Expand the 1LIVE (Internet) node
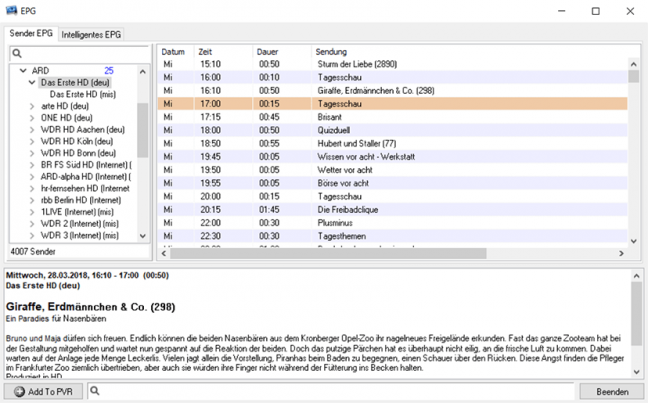 tap(32, 212)
